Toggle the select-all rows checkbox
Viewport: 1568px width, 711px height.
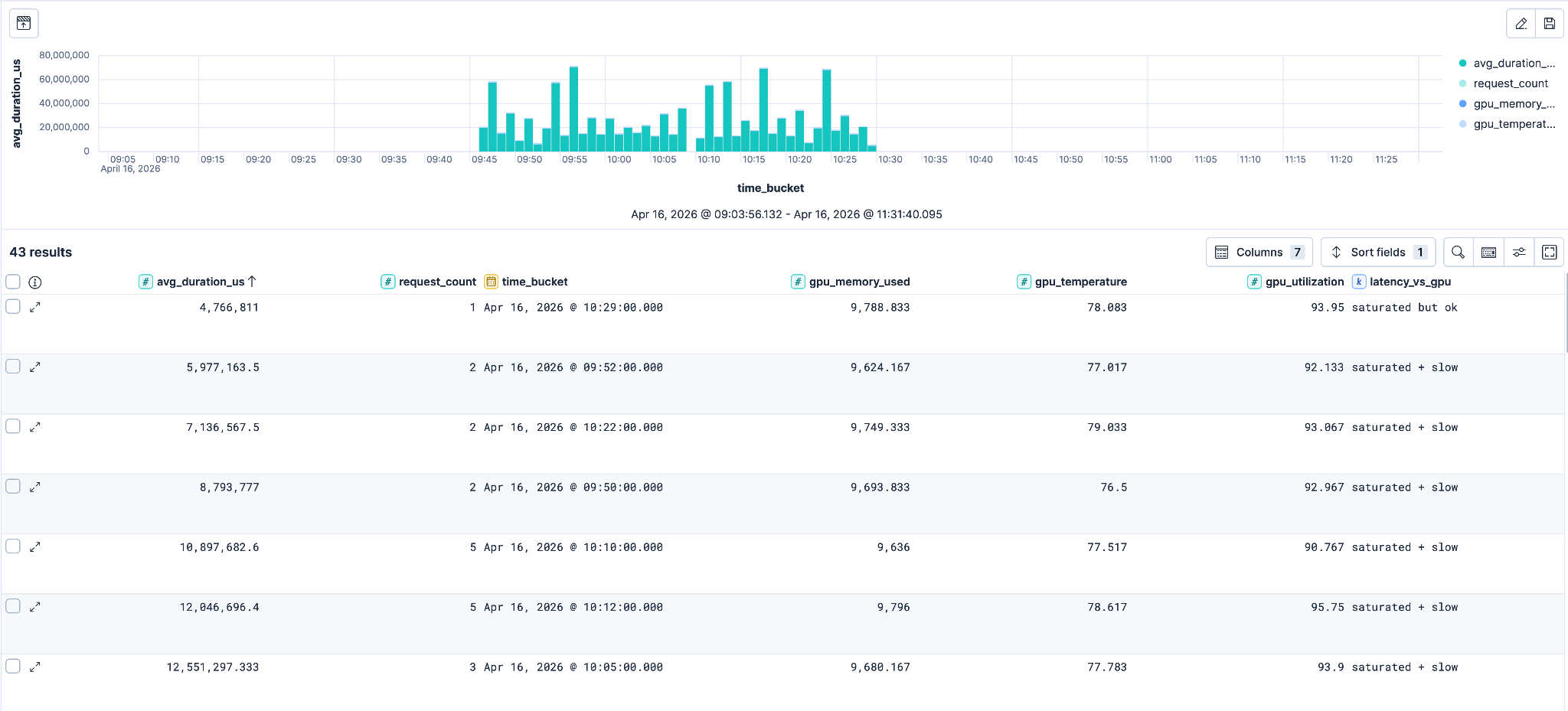click(x=13, y=282)
